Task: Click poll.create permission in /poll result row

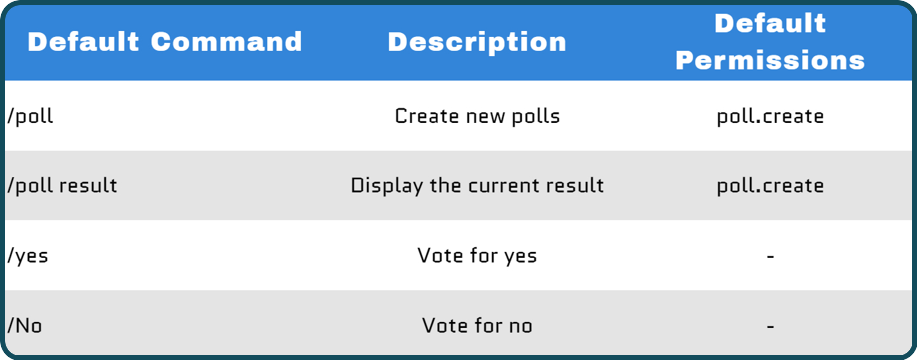Action: (770, 186)
